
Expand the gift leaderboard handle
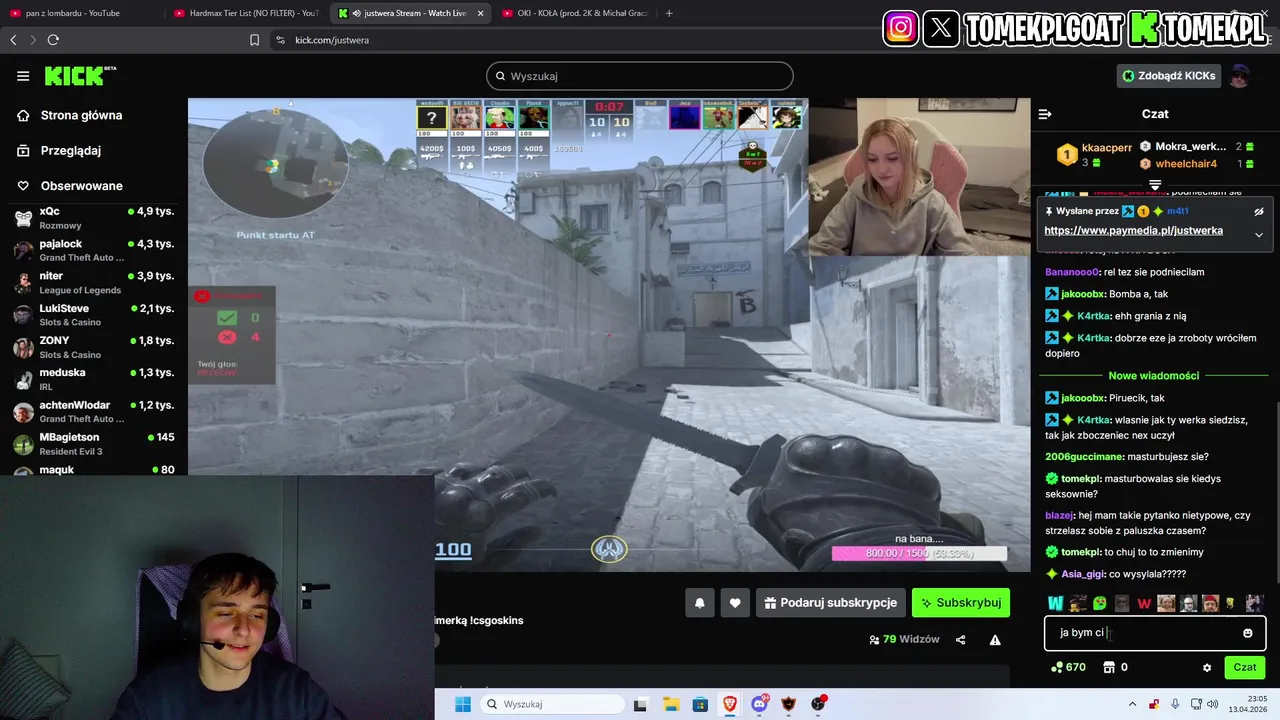point(1155,186)
